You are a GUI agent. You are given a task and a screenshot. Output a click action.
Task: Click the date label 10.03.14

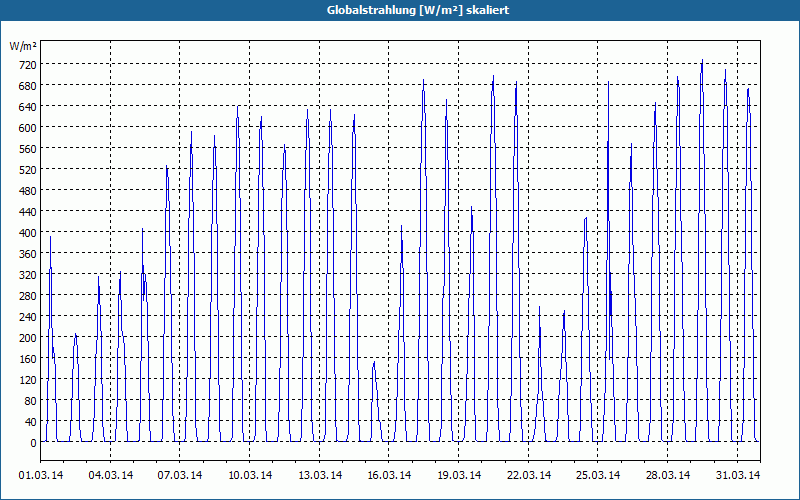[249, 476]
